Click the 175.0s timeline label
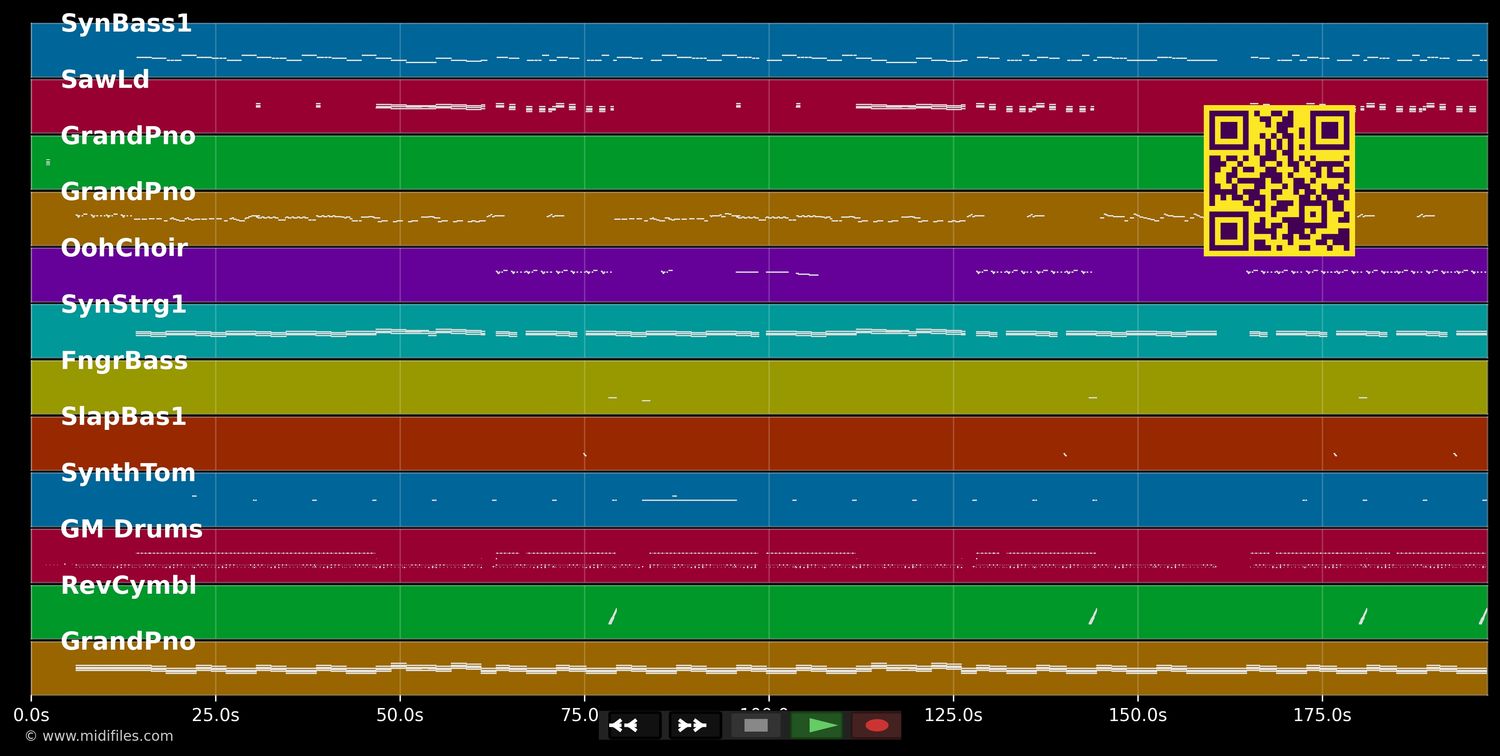1500x756 pixels. 1322,715
